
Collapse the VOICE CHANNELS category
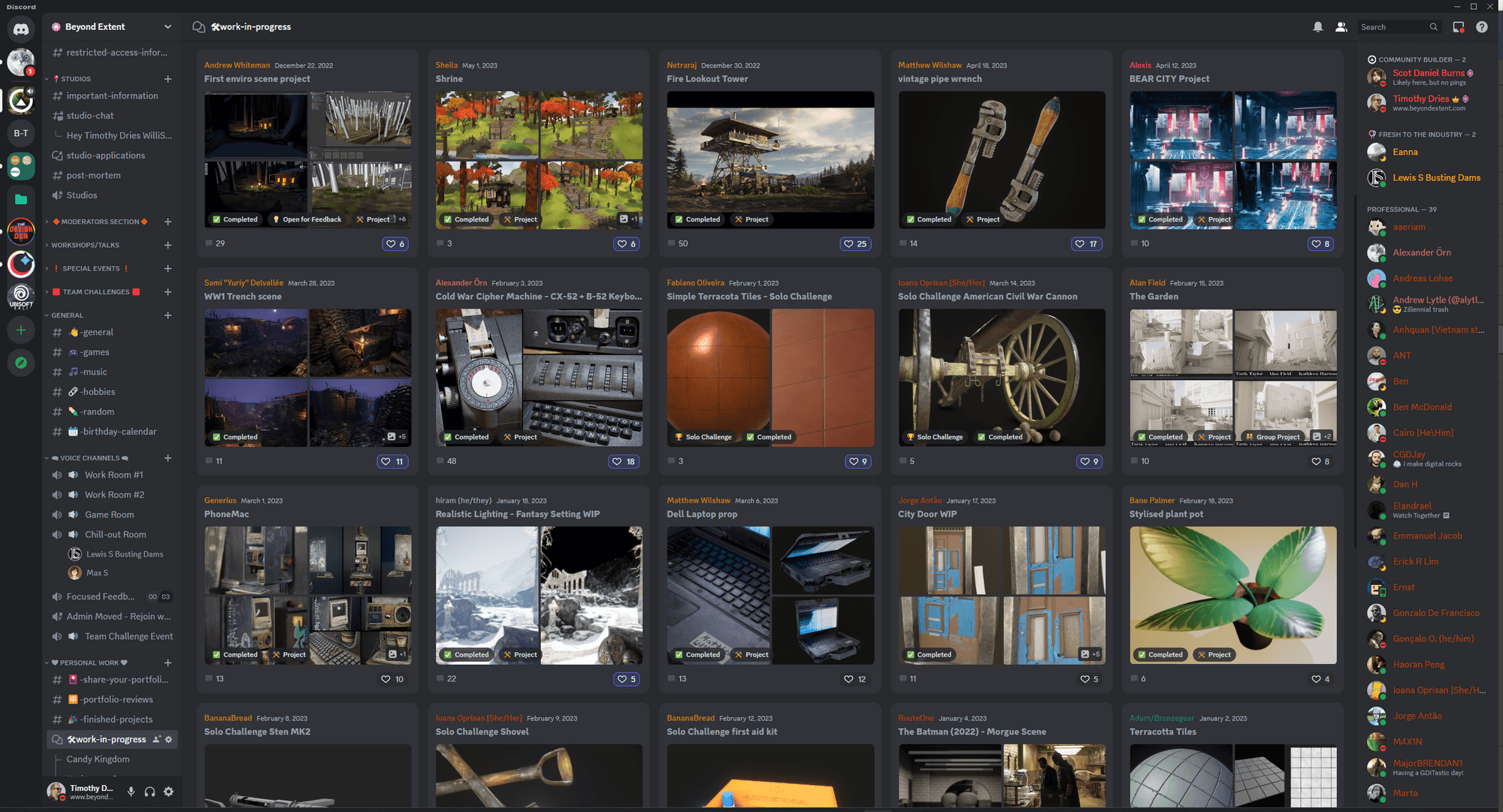(x=89, y=457)
